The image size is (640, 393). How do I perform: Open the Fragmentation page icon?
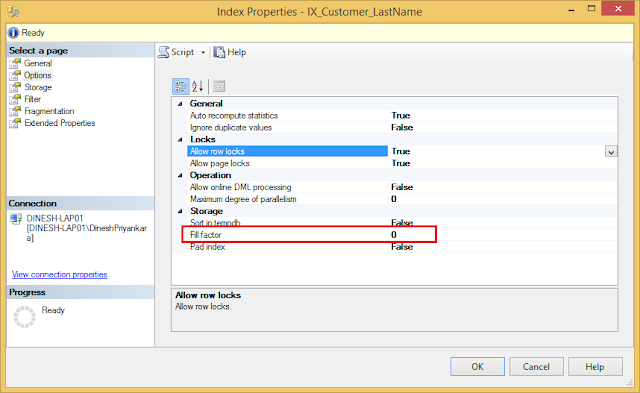click(x=15, y=111)
